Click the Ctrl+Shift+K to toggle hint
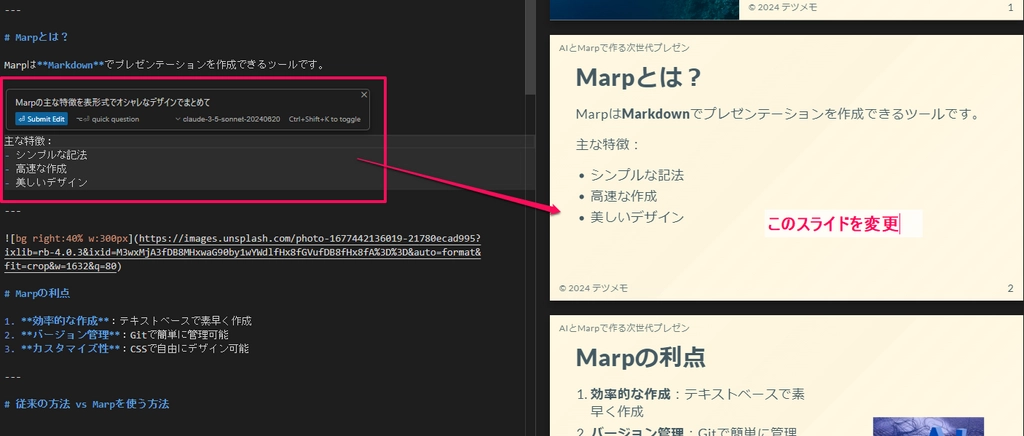This screenshot has width=1024, height=436. [x=324, y=119]
